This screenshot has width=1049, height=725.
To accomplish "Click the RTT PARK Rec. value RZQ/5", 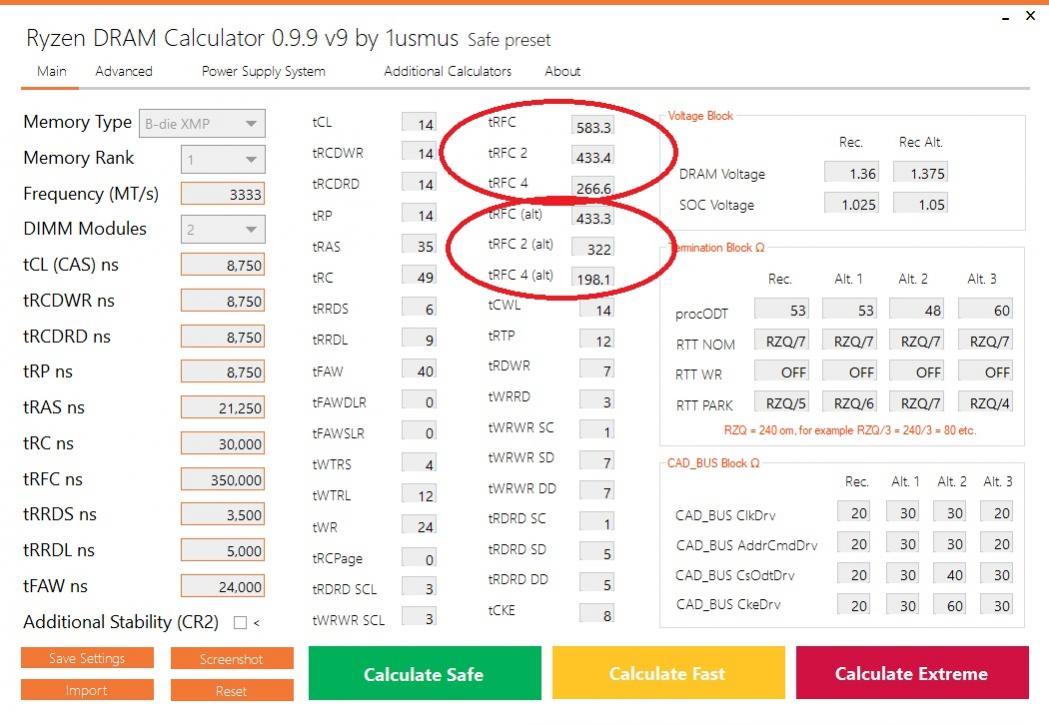I will 781,402.
